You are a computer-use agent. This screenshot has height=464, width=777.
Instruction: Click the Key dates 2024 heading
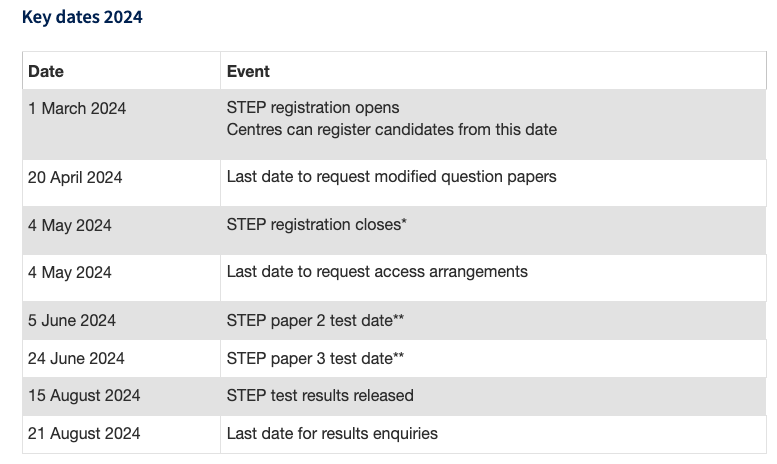(x=82, y=17)
